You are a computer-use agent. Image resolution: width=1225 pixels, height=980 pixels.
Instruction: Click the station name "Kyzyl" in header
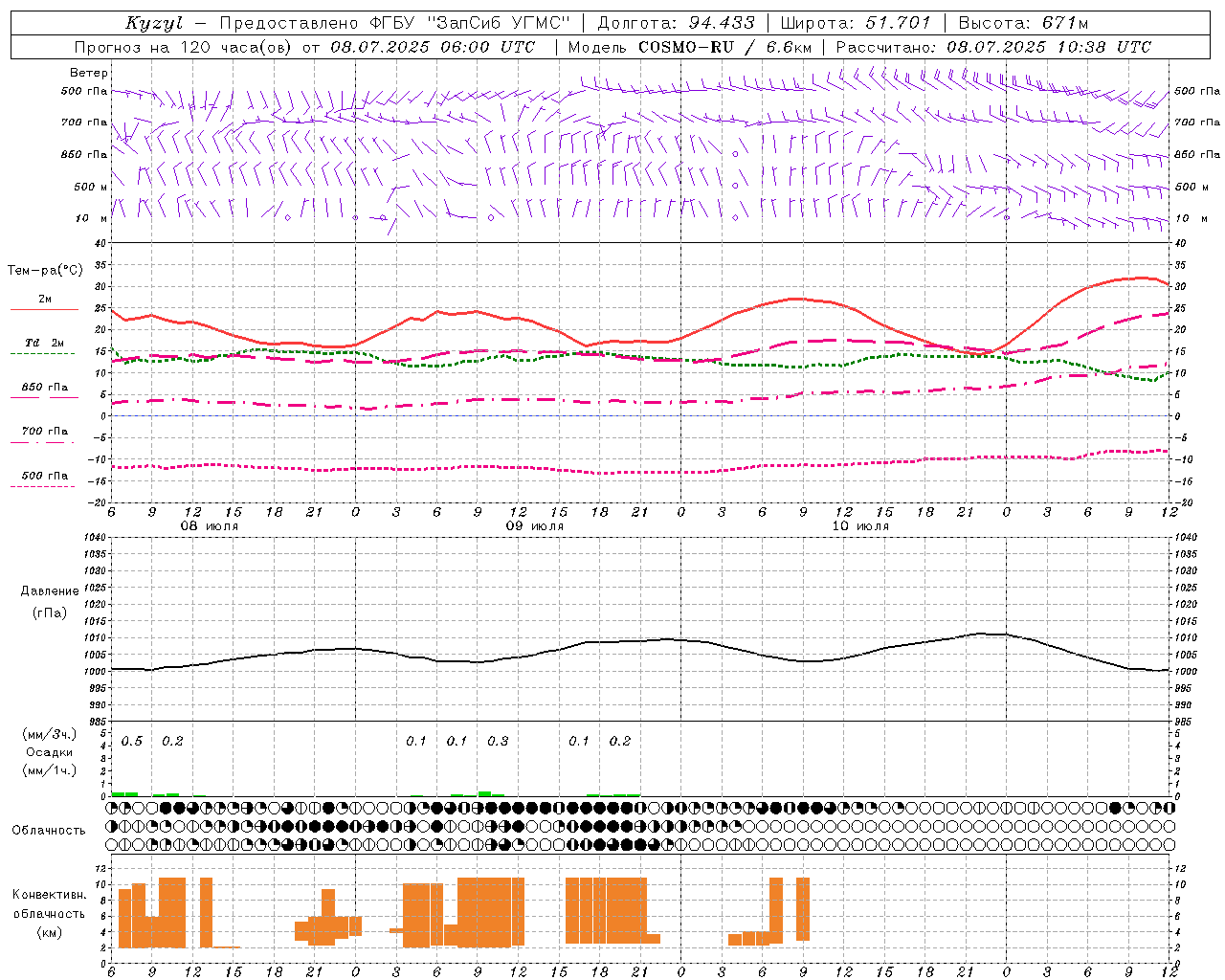(x=154, y=24)
